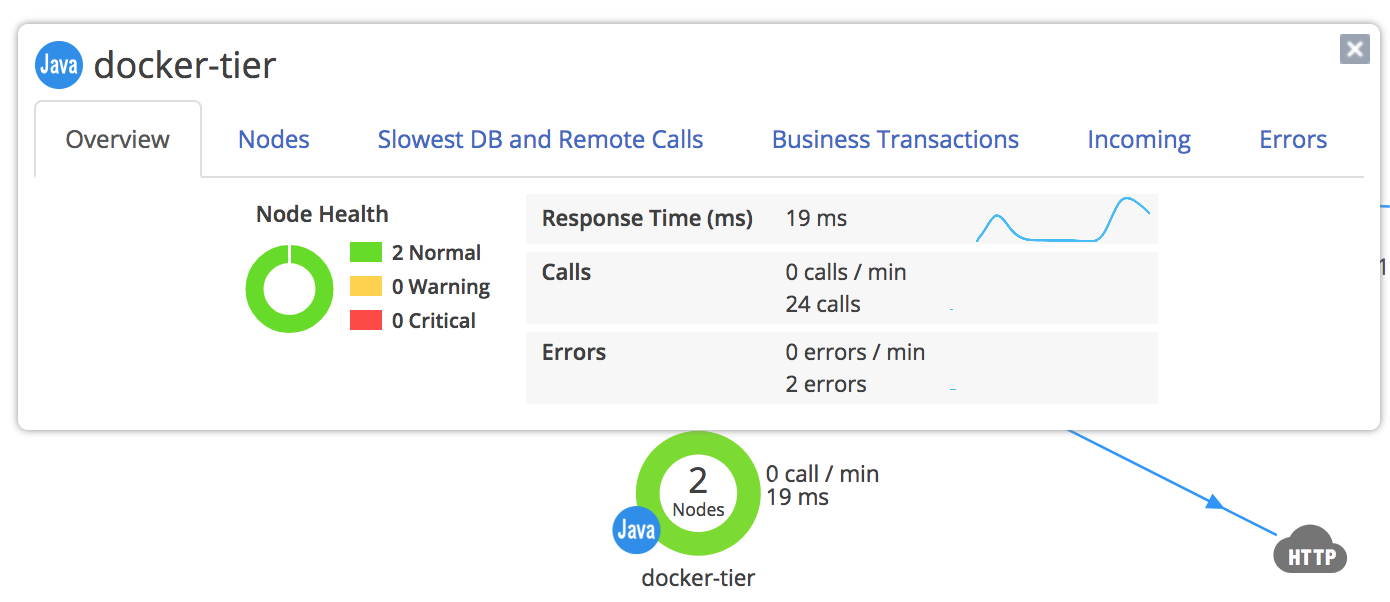Open the Overview tab

click(118, 140)
